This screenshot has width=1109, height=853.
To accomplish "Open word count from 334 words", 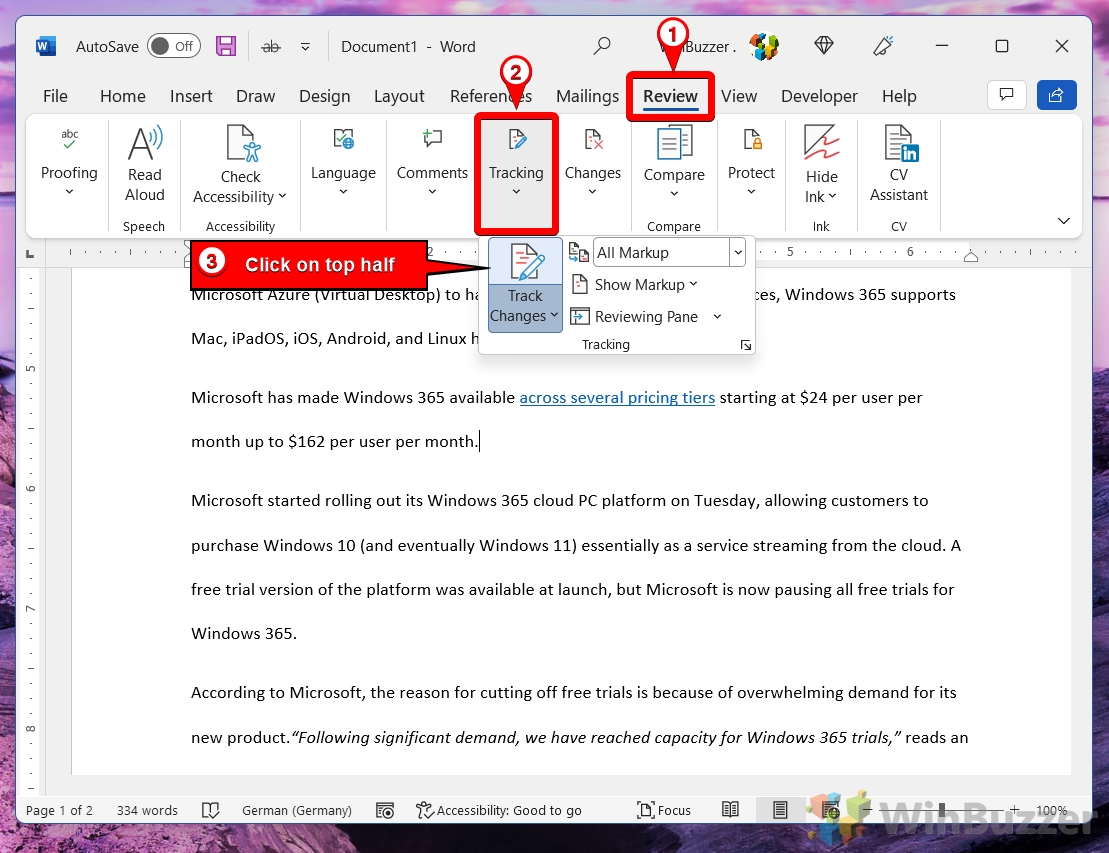I will pos(147,811).
